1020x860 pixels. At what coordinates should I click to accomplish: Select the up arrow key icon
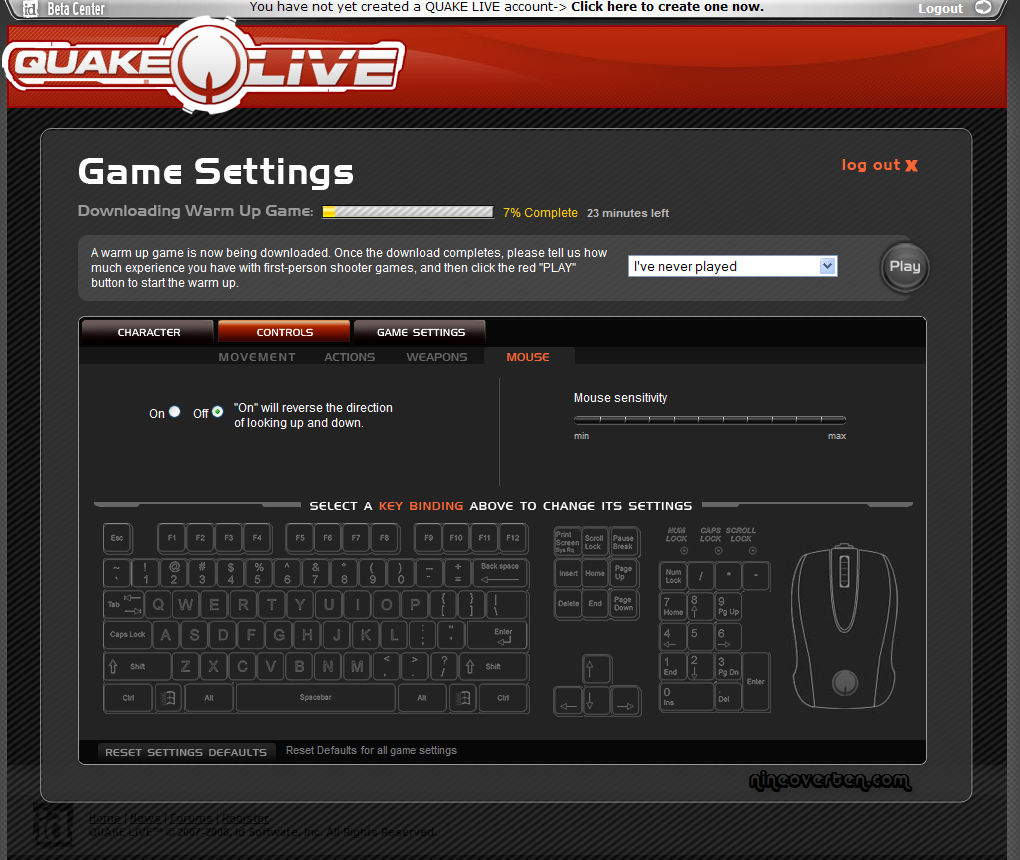[x=596, y=669]
